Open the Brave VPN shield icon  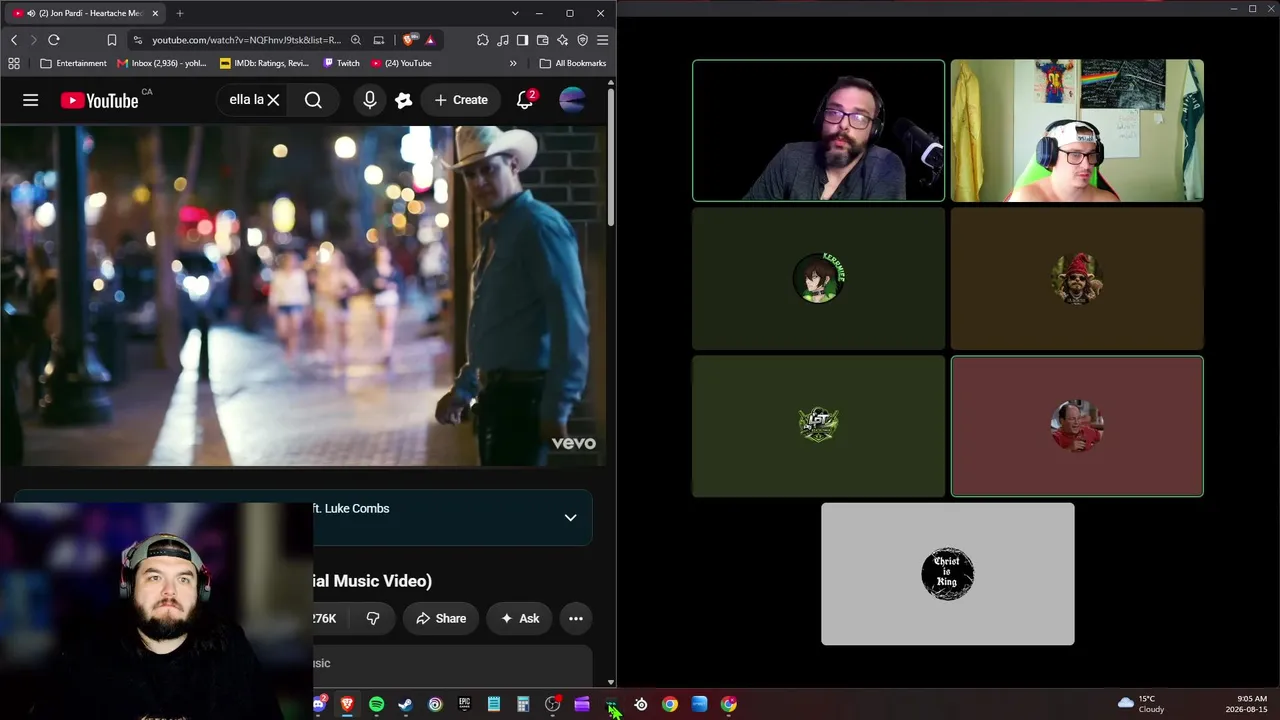[582, 40]
